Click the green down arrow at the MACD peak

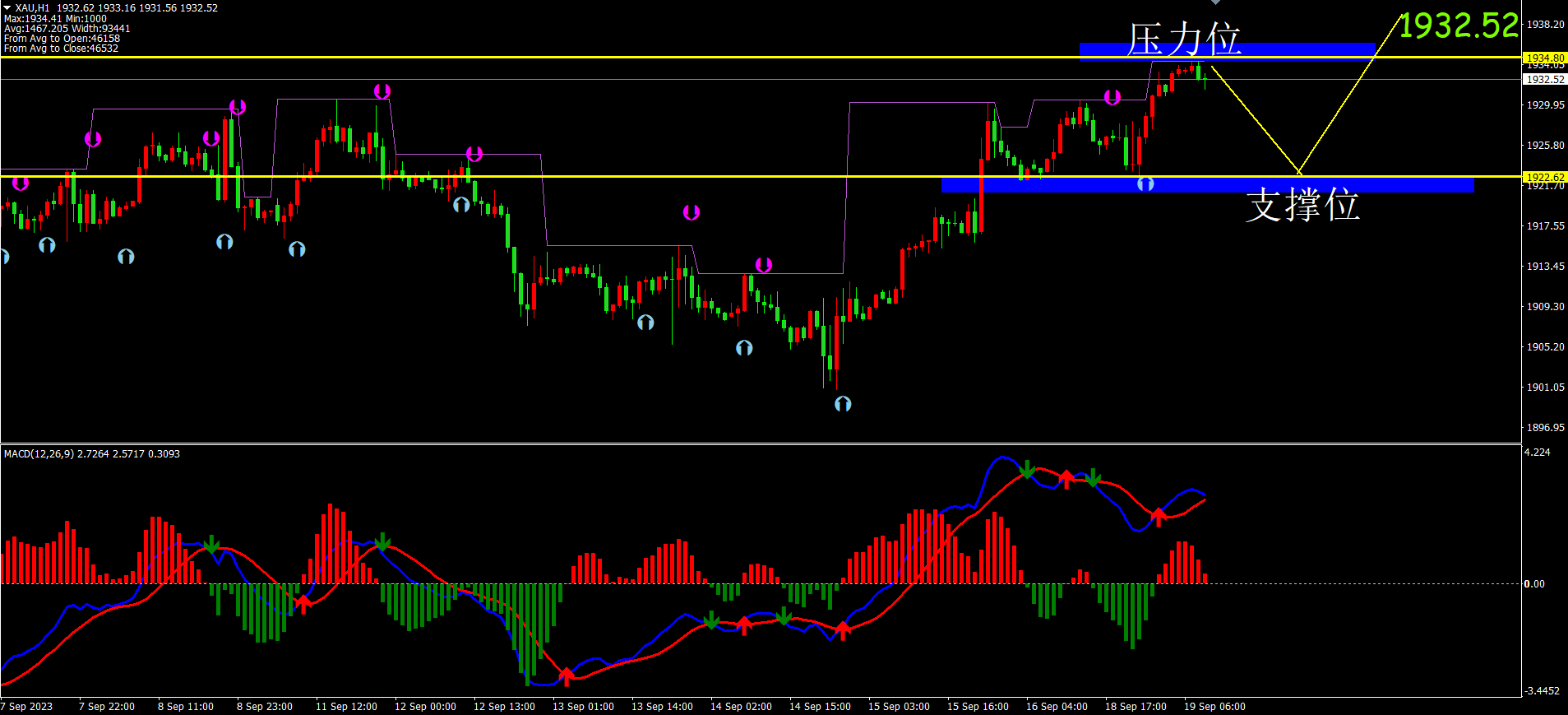tap(1027, 470)
